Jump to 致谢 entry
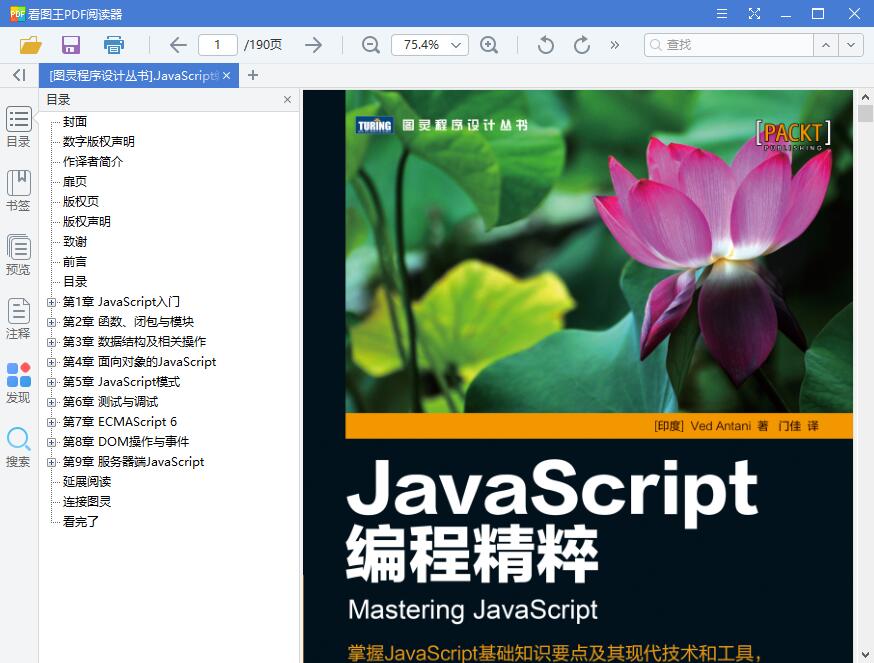 pos(75,242)
